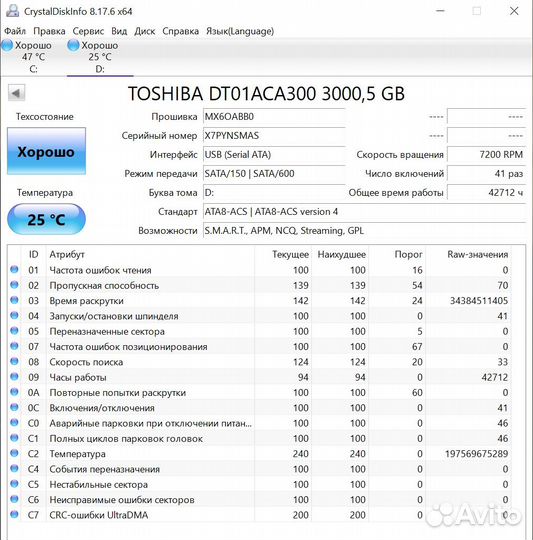Select row Частота ошибок чтения
This screenshot has width=533, height=540.
point(259,270)
